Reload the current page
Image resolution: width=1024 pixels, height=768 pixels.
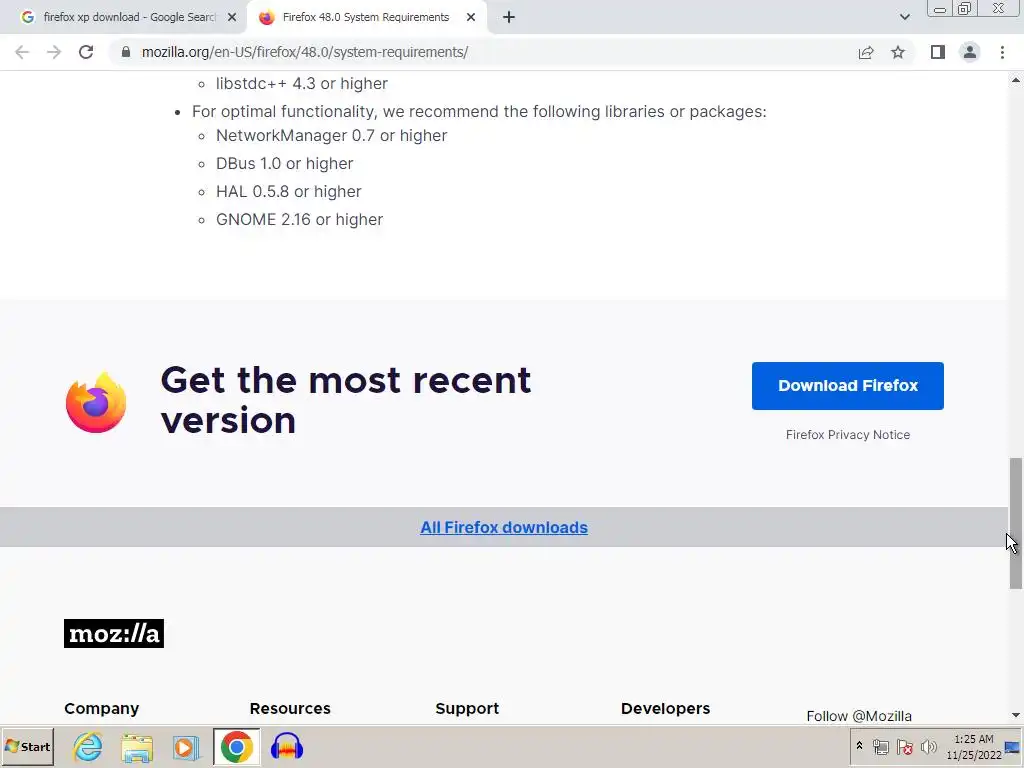pyautogui.click(x=86, y=52)
